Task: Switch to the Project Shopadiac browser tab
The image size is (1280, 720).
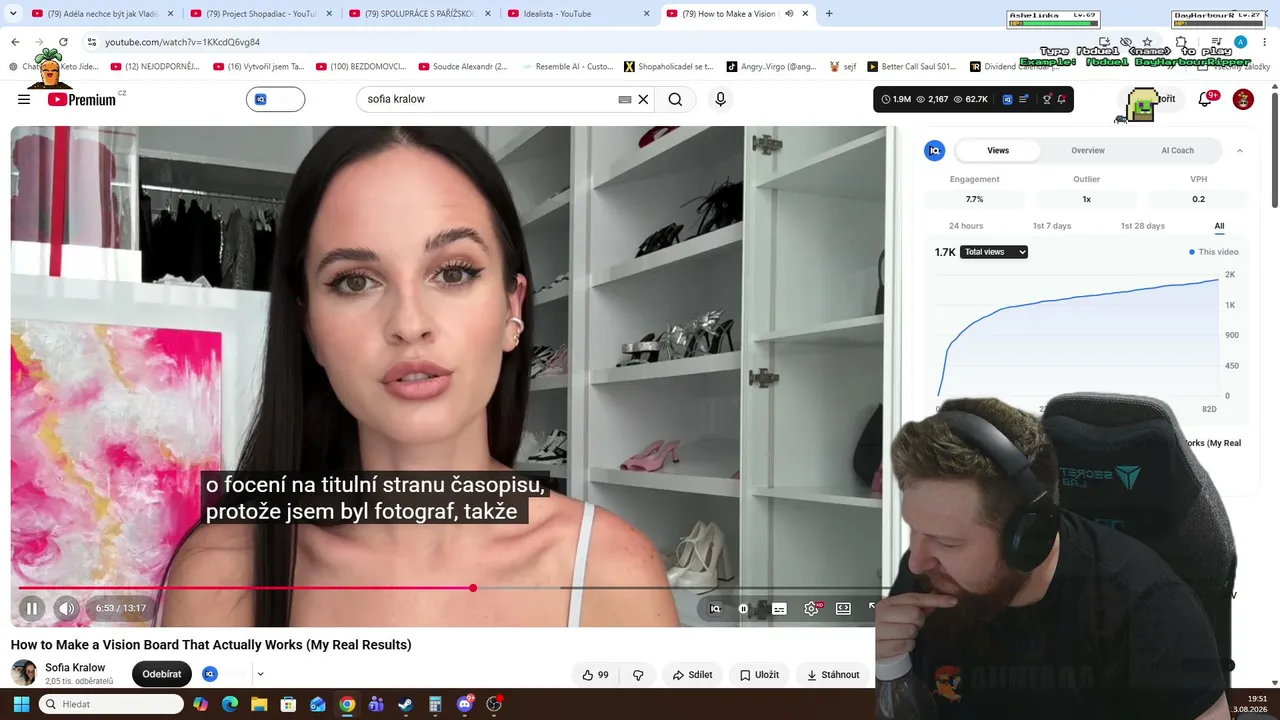Action: coord(260,14)
